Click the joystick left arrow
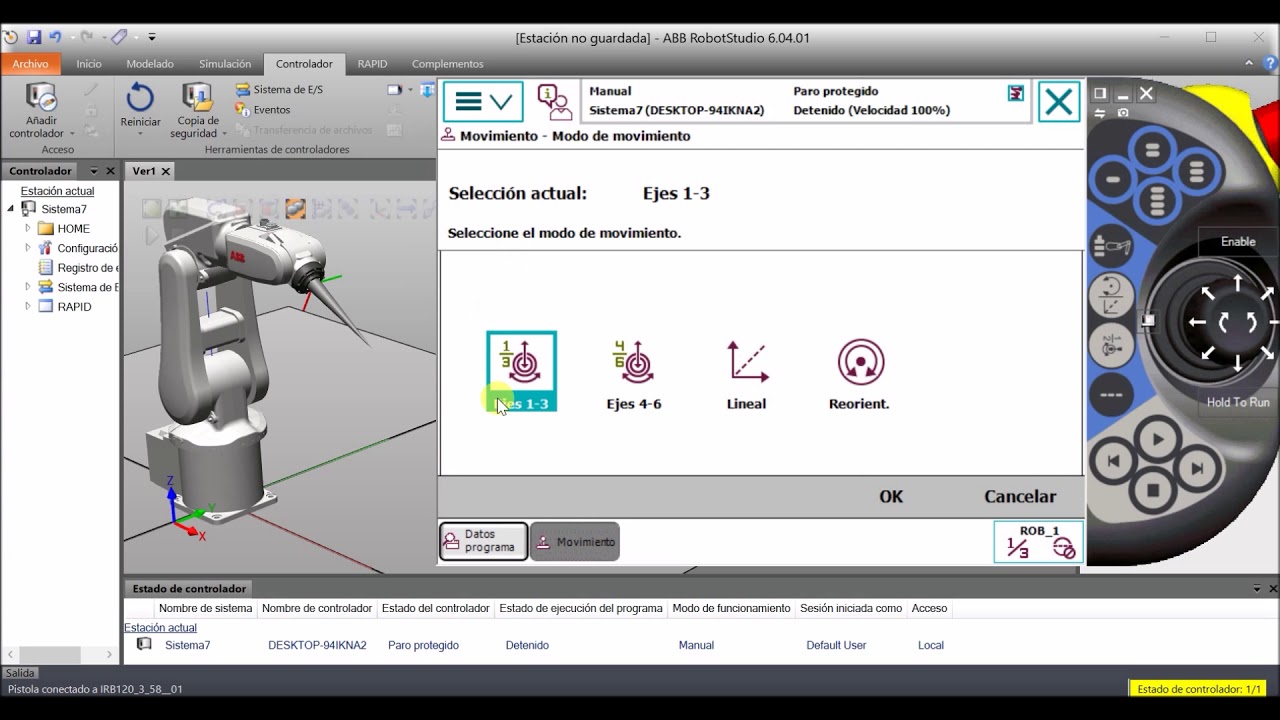This screenshot has height=720, width=1280. coord(1196,322)
